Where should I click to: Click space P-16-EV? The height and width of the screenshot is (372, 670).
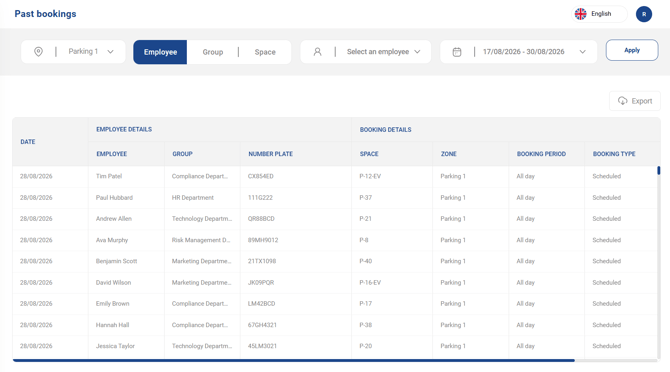point(370,282)
